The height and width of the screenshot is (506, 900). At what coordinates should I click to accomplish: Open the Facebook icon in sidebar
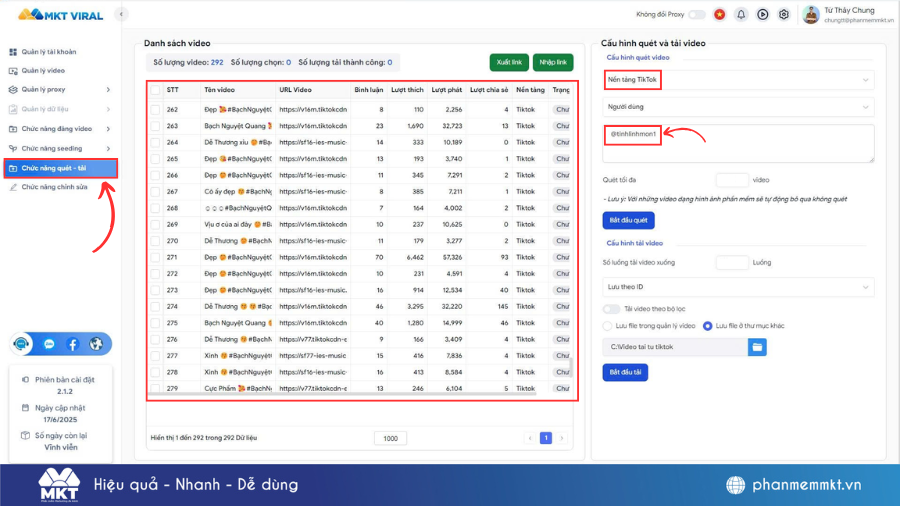(72, 344)
